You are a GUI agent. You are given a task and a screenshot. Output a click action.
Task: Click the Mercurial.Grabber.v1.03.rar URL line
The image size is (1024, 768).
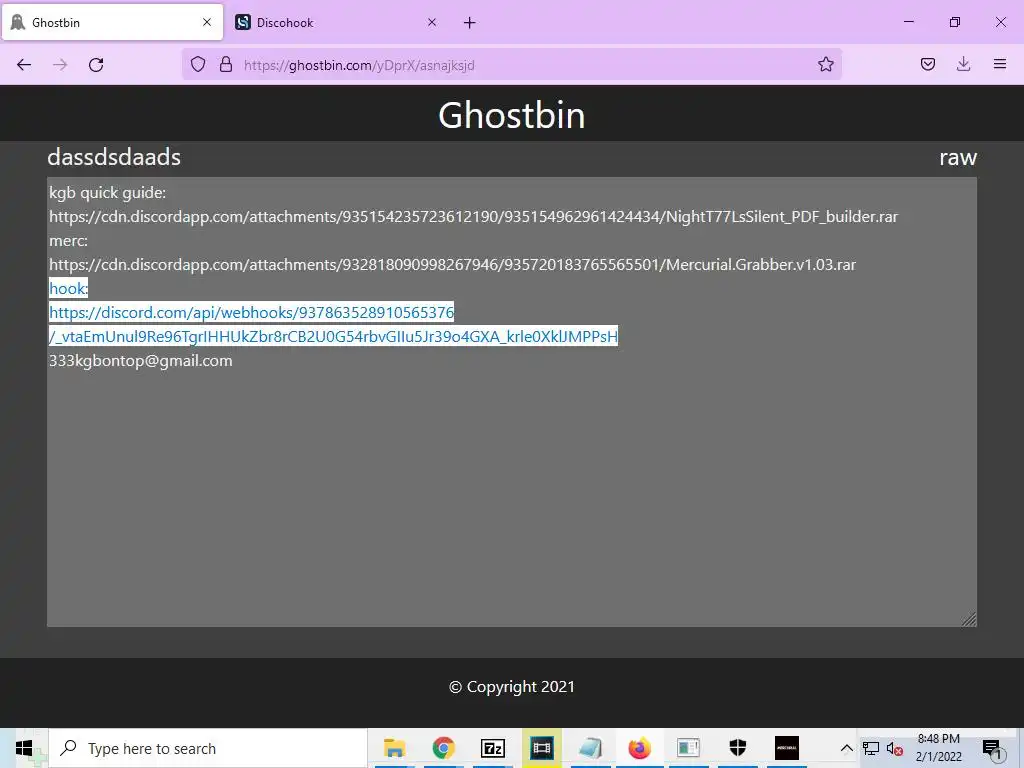coord(452,264)
